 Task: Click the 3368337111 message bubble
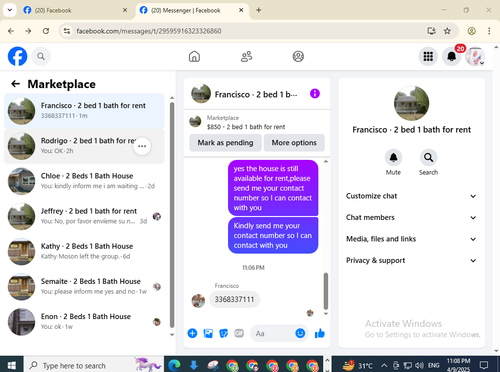[234, 299]
